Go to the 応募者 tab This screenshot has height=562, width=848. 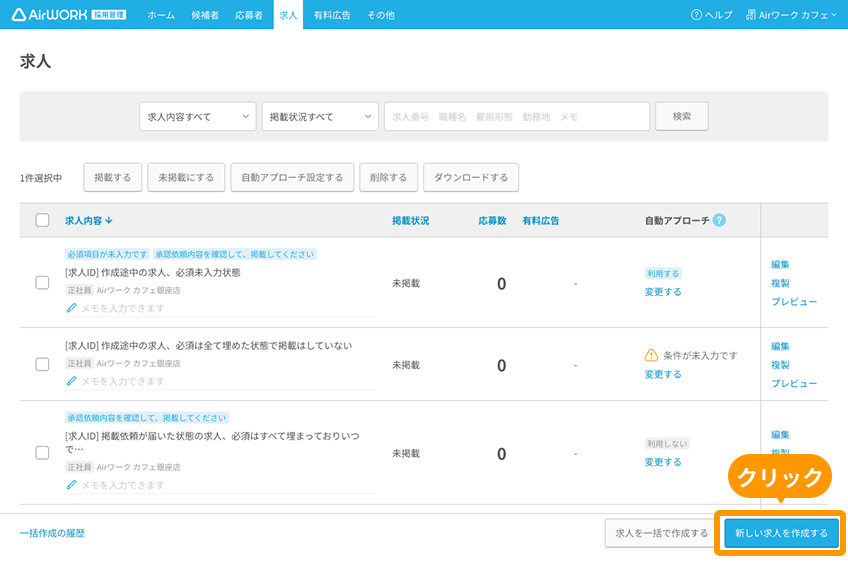(x=249, y=15)
